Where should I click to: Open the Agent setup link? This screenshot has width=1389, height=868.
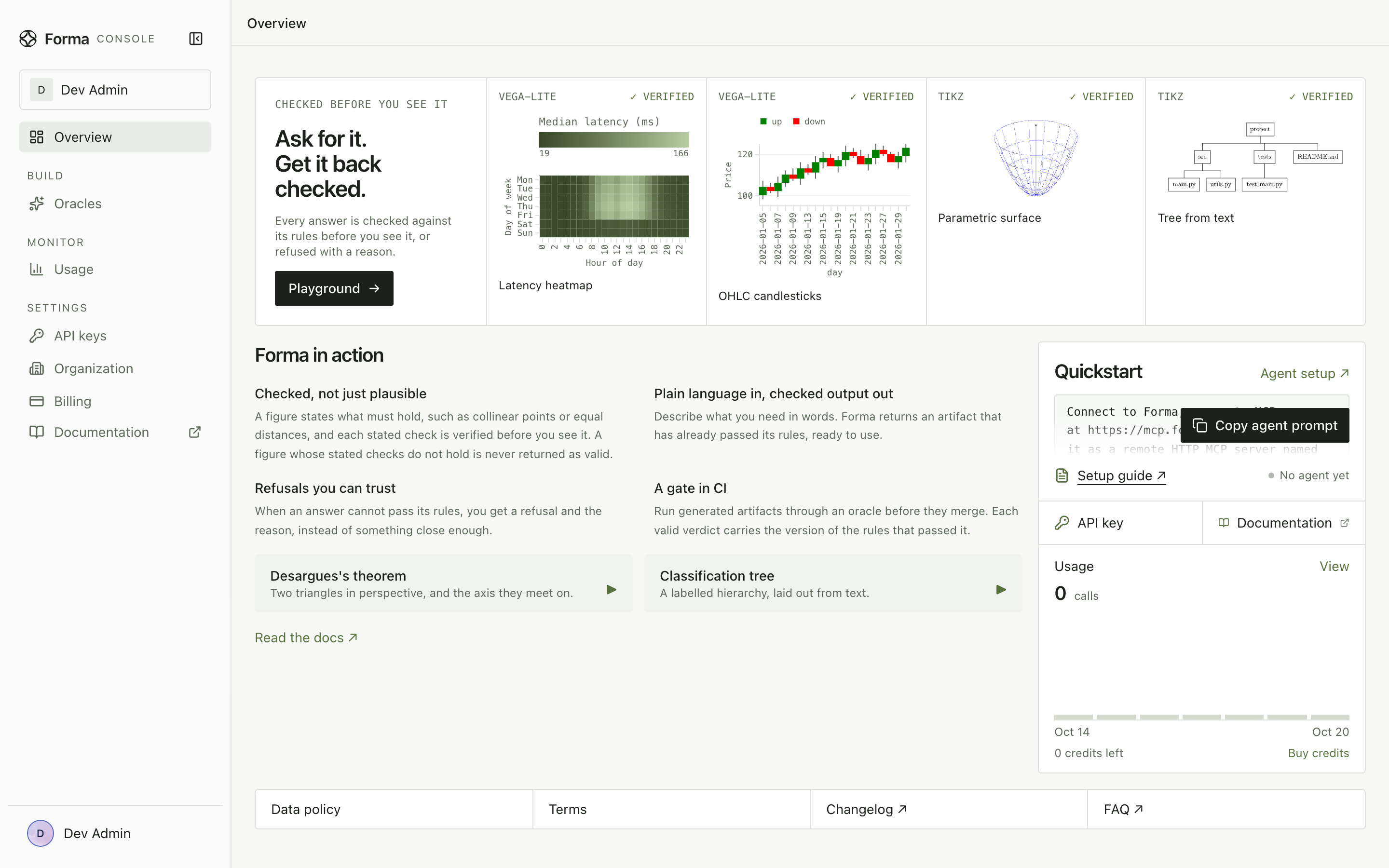tap(1305, 373)
